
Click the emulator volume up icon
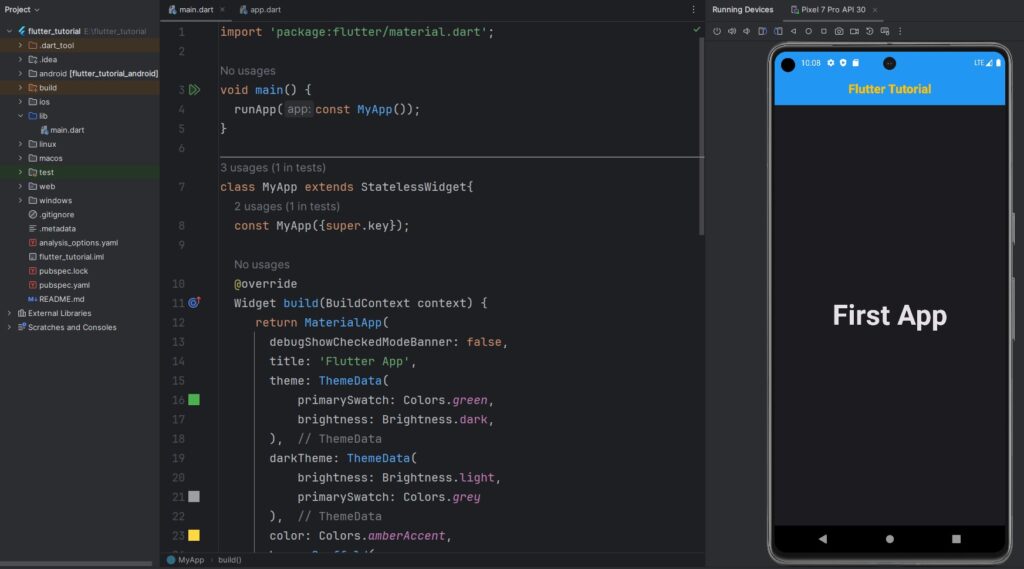[x=731, y=31]
